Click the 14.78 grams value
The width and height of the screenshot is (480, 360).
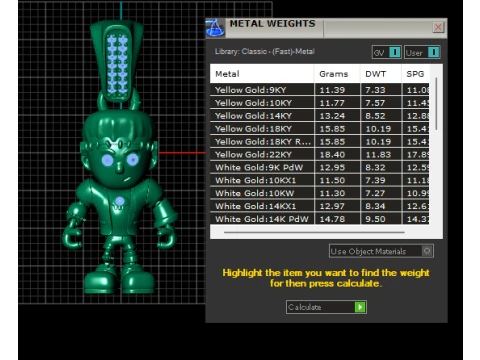pos(332,219)
